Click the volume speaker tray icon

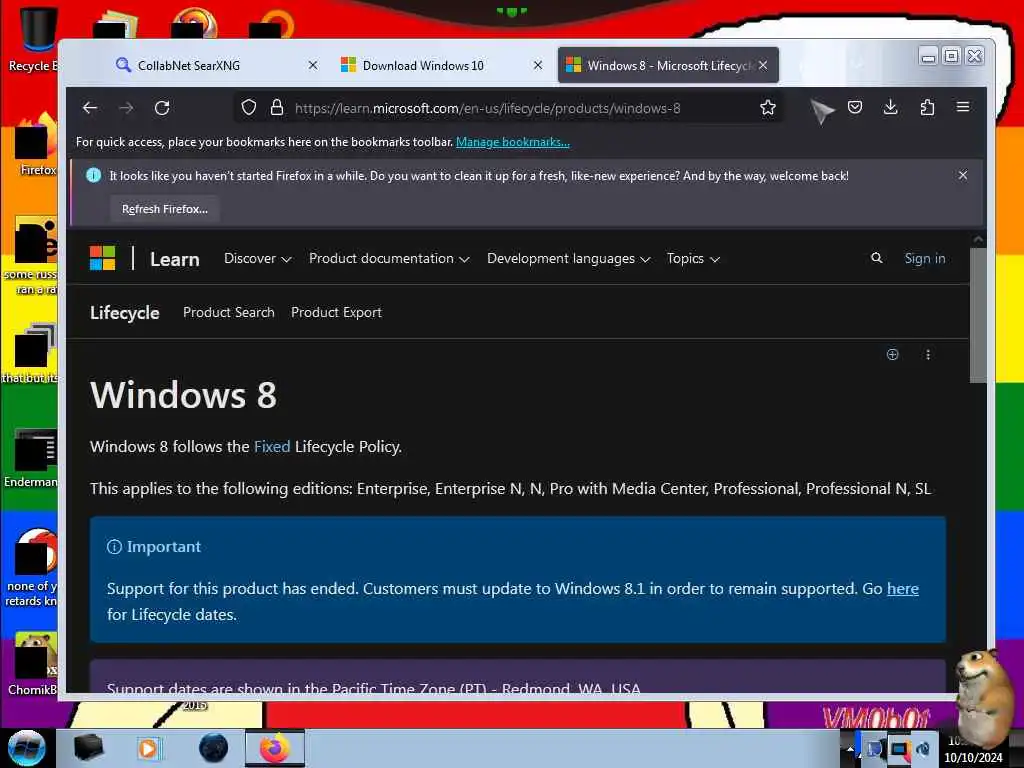click(923, 749)
